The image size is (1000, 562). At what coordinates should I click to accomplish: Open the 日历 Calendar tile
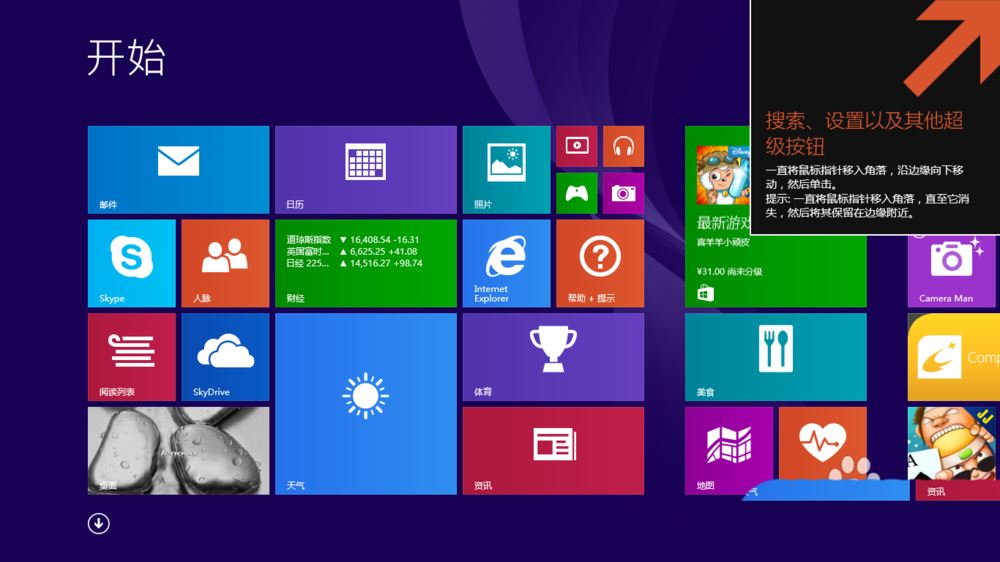pos(366,170)
